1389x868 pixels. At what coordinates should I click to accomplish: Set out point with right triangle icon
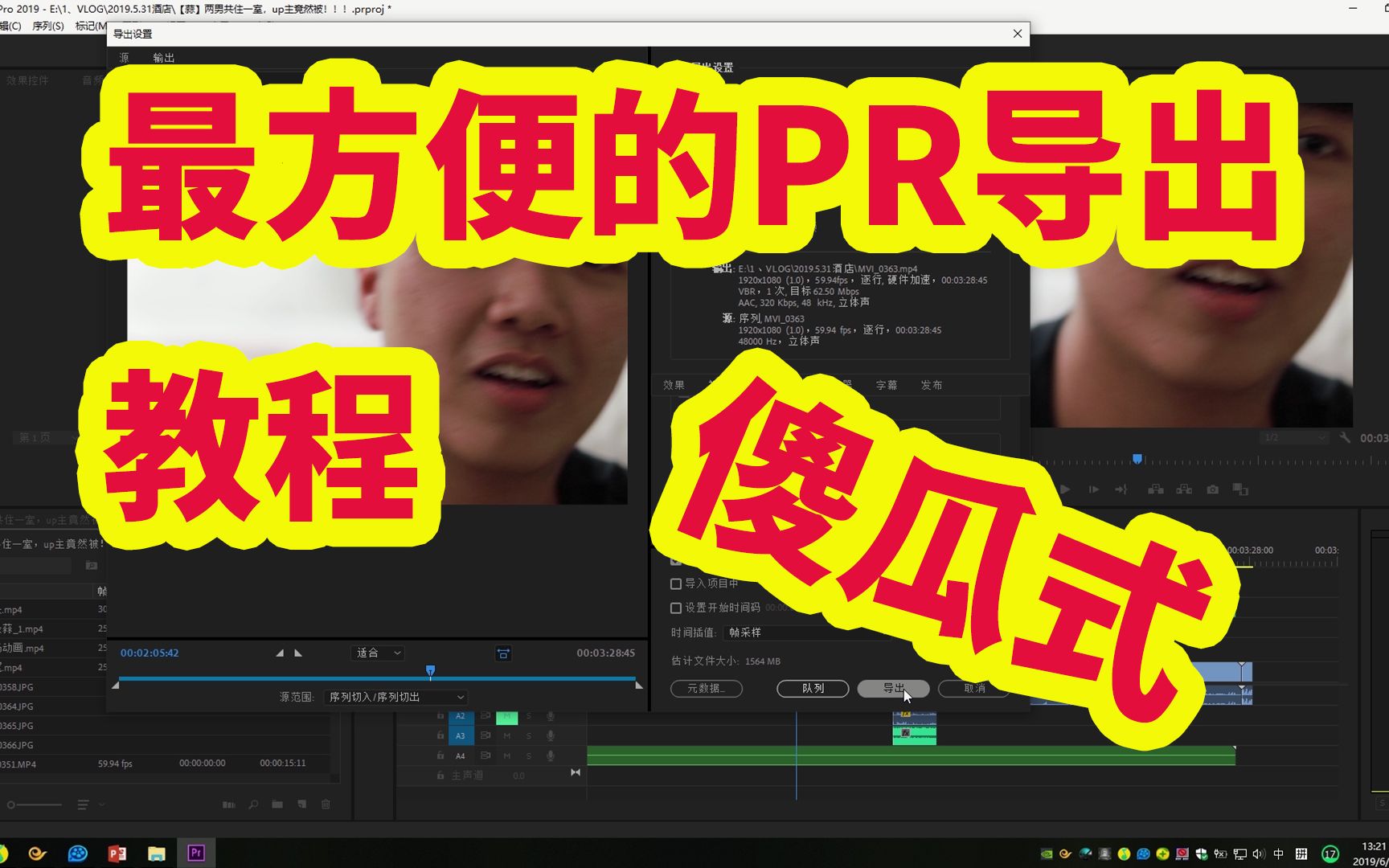pyautogui.click(x=298, y=653)
